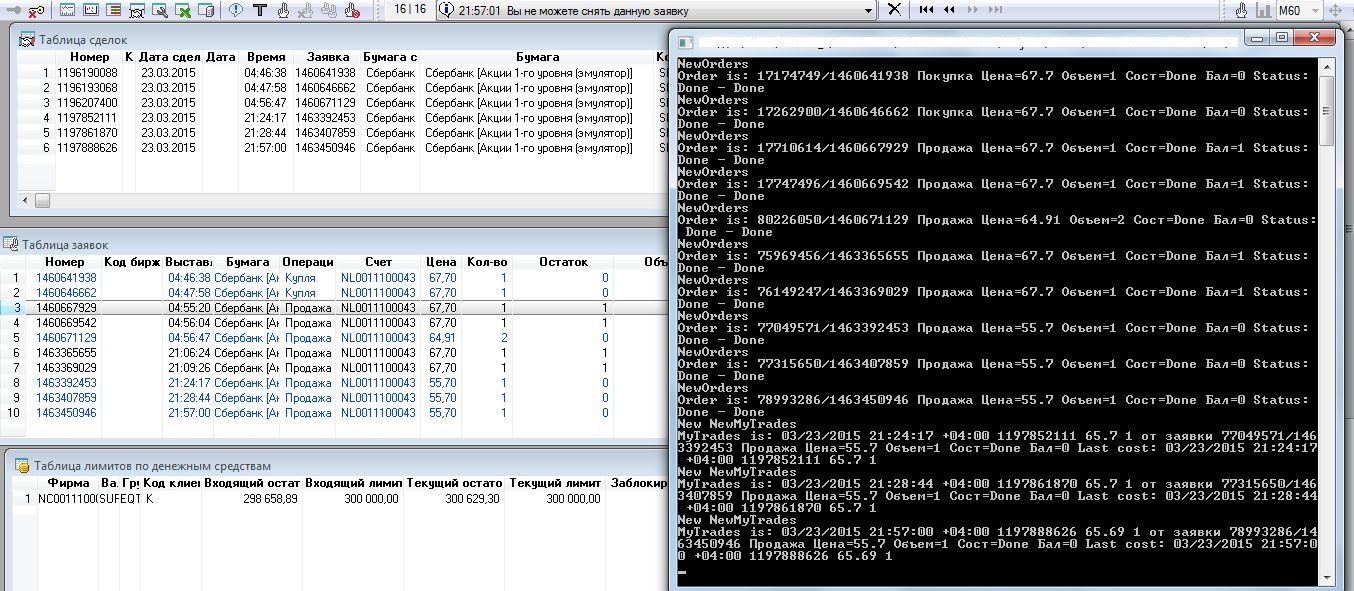The image size is (1354, 591).
Task: Click the Операци column header in orders table
Action: click(x=308, y=262)
